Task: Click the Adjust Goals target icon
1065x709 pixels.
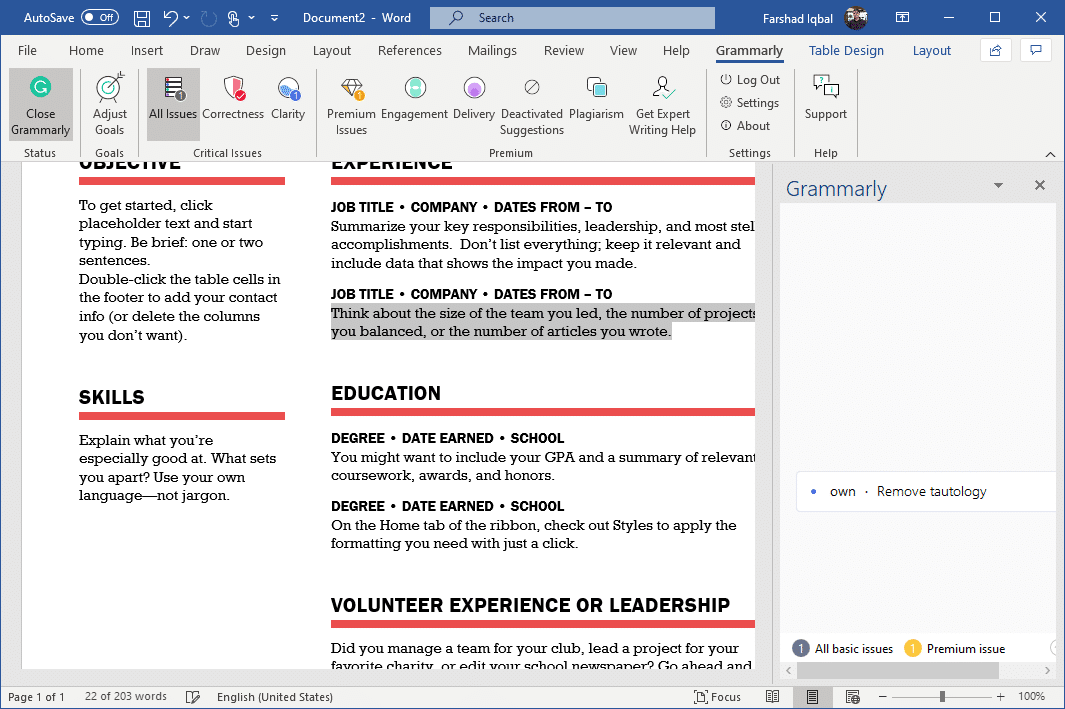Action: click(109, 90)
